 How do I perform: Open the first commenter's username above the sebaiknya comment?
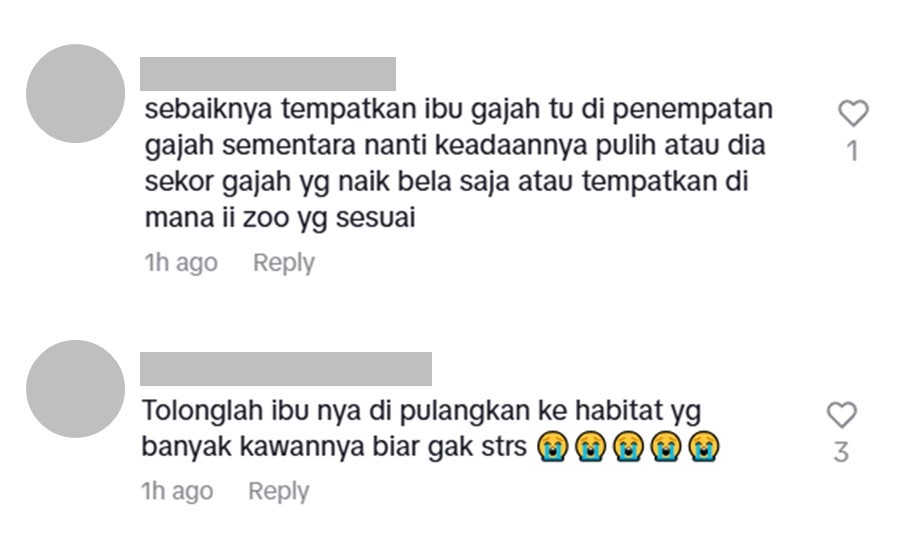(268, 74)
